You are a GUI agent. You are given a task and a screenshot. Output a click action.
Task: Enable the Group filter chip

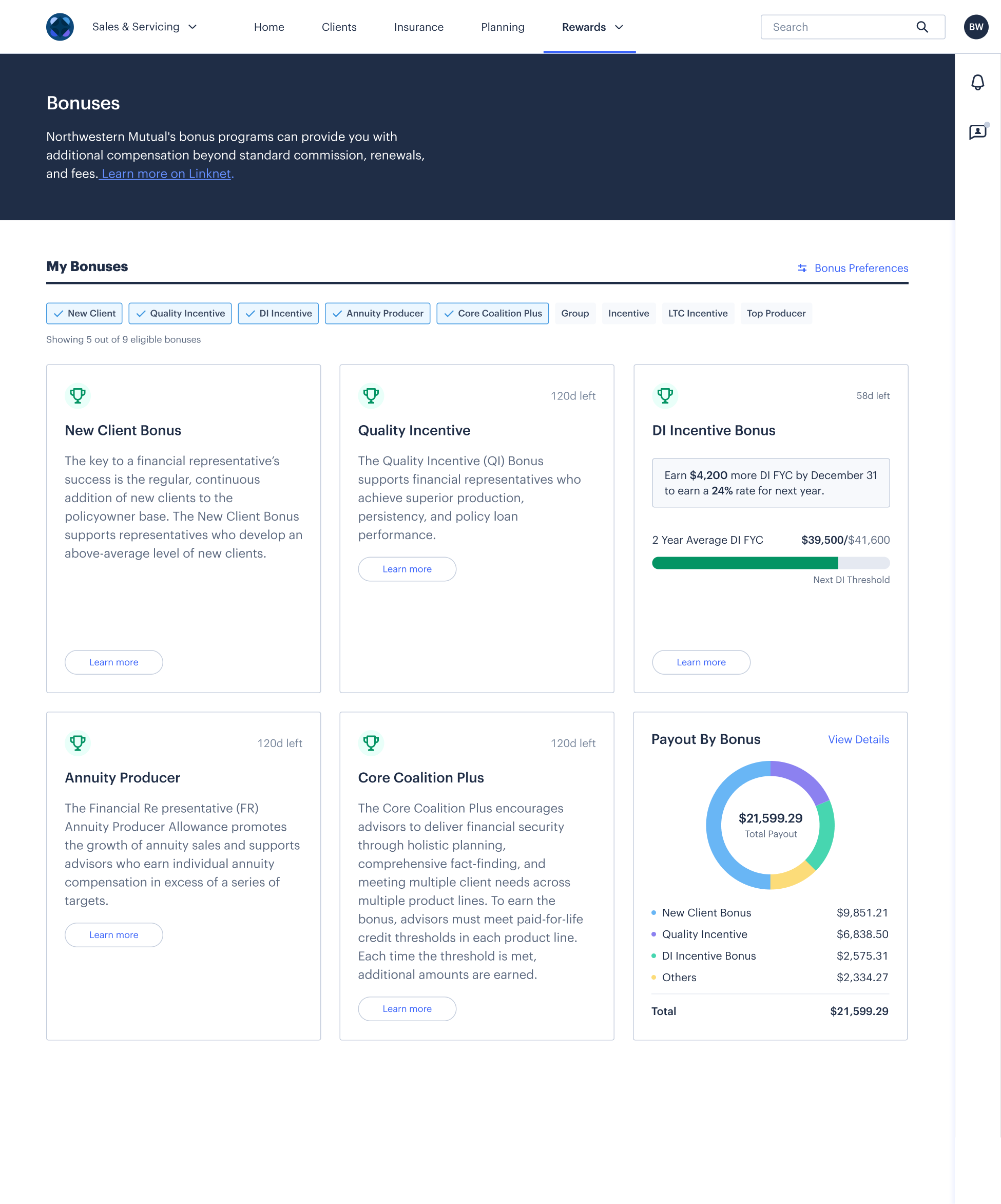575,313
